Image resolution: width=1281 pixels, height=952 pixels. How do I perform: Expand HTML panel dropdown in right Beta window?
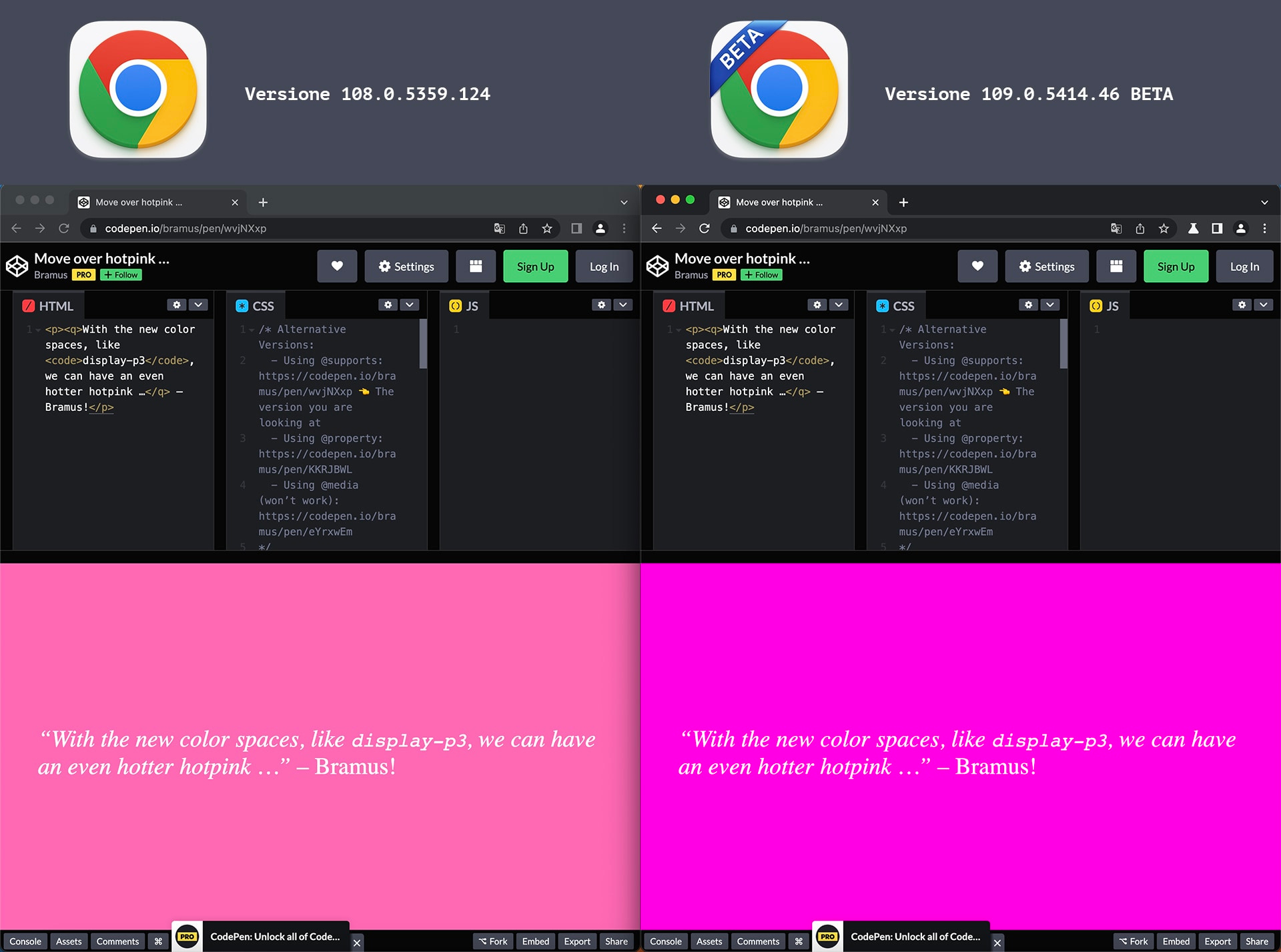pyautogui.click(x=839, y=305)
